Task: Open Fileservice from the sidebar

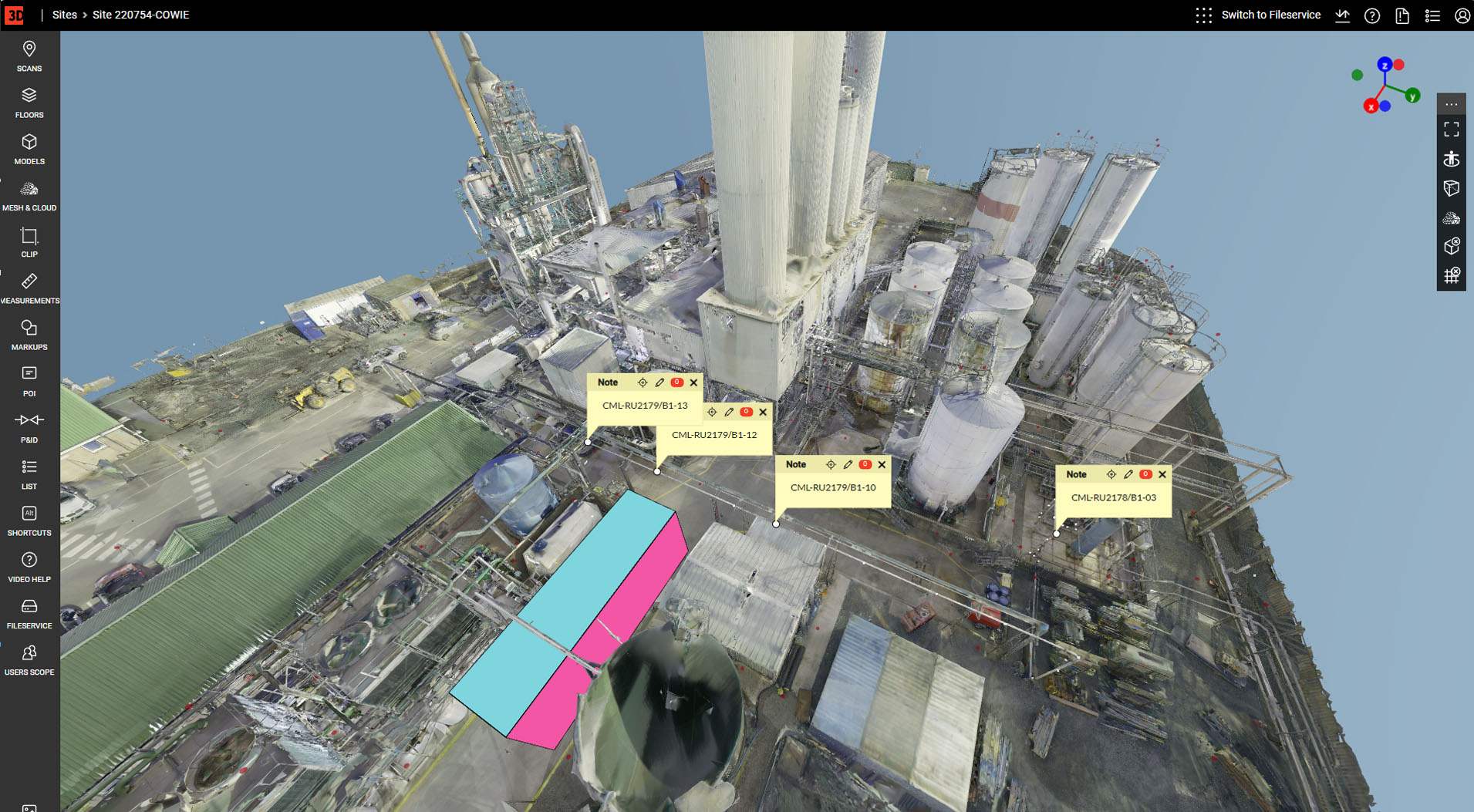Action: (29, 614)
